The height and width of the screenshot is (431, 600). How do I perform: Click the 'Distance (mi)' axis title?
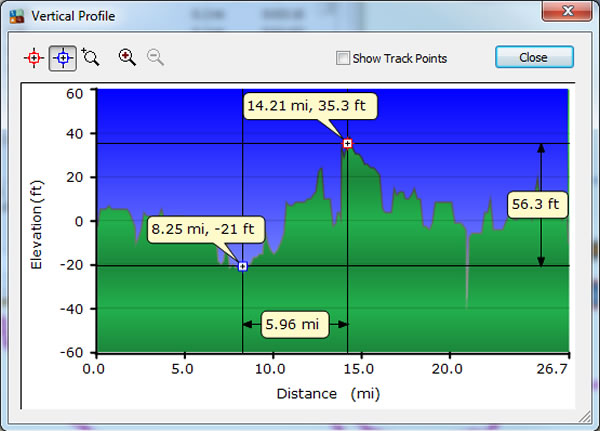[328, 393]
